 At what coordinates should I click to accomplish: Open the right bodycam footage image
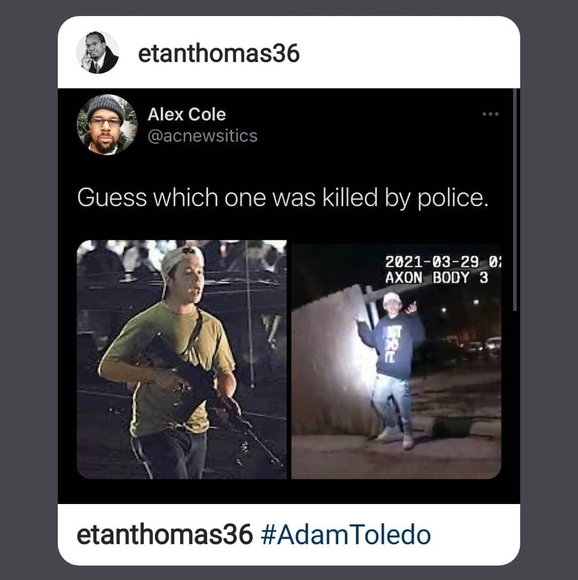click(x=396, y=361)
